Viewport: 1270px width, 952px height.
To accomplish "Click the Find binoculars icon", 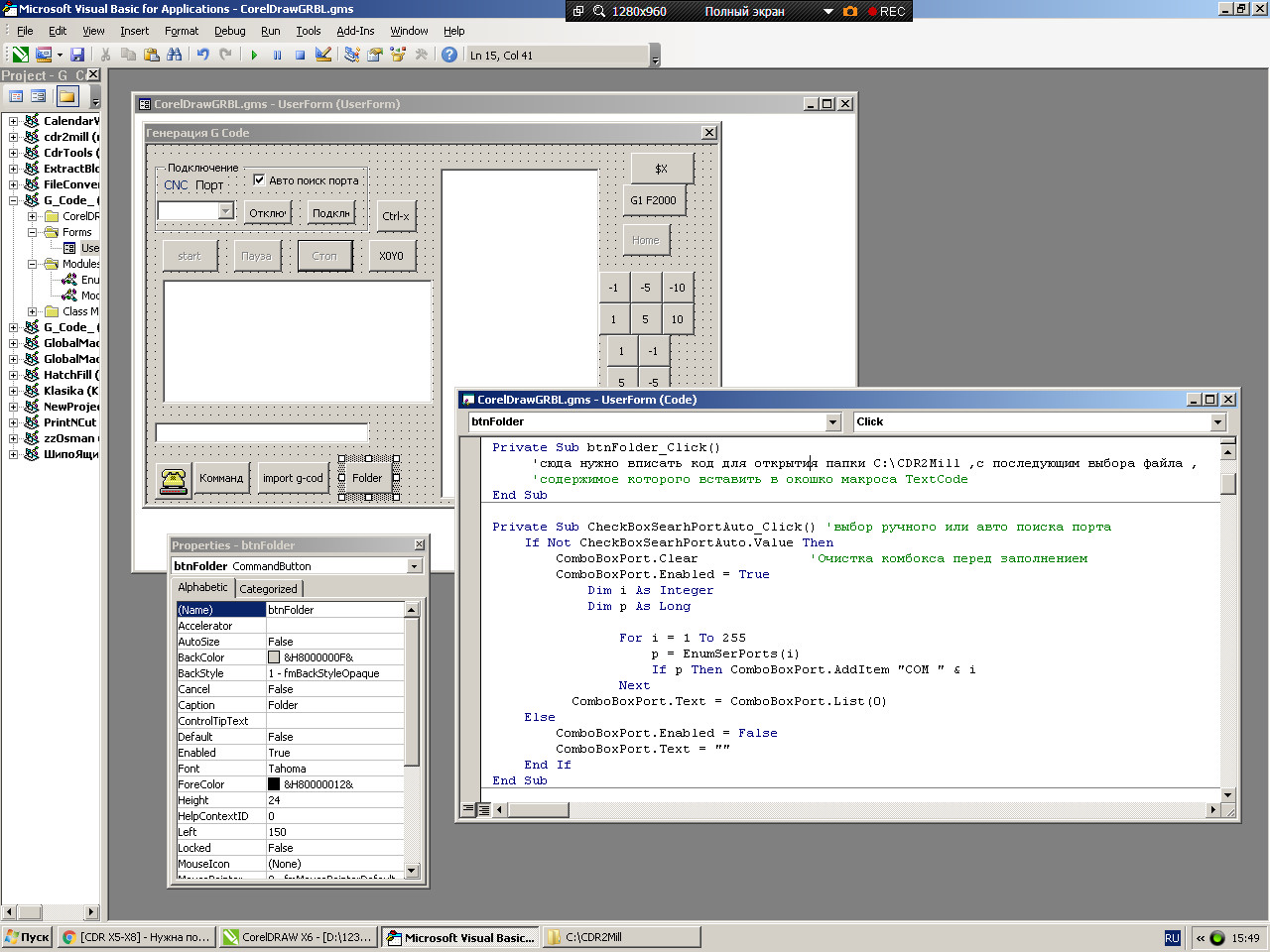I will 175,56.
